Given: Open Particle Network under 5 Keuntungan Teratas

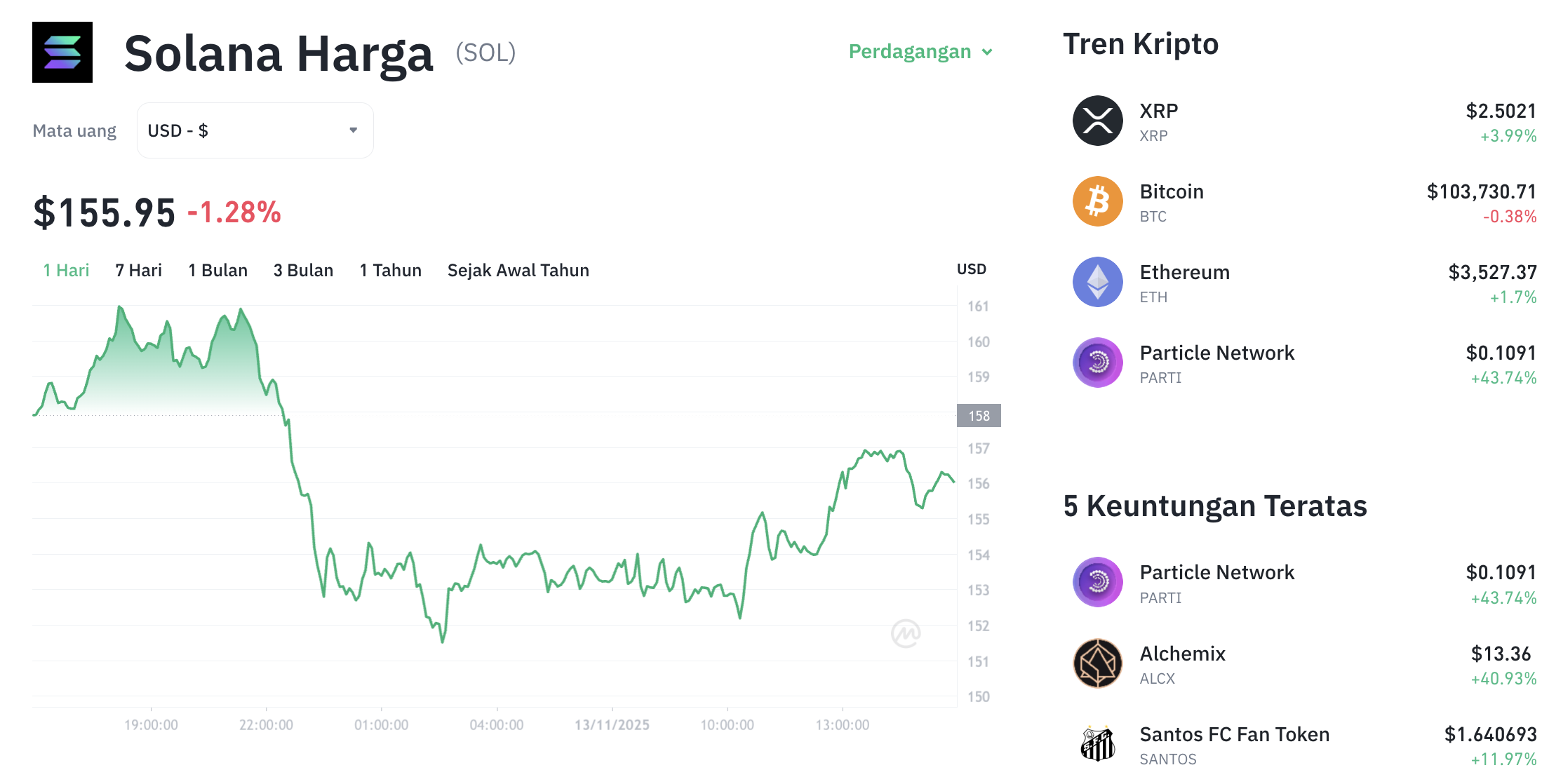Looking at the screenshot, I should 1217,572.
